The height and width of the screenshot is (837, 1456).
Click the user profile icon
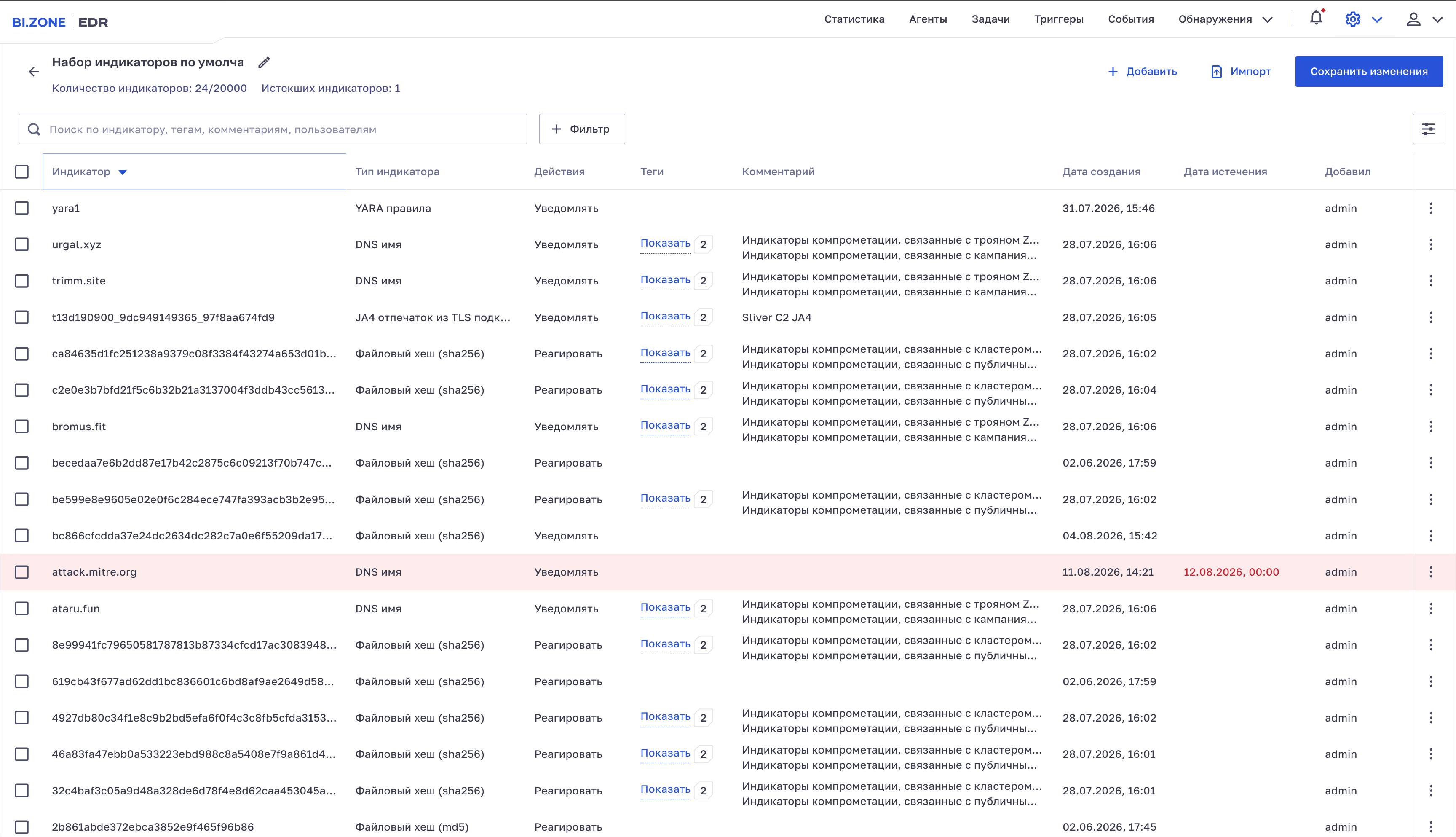1413,19
